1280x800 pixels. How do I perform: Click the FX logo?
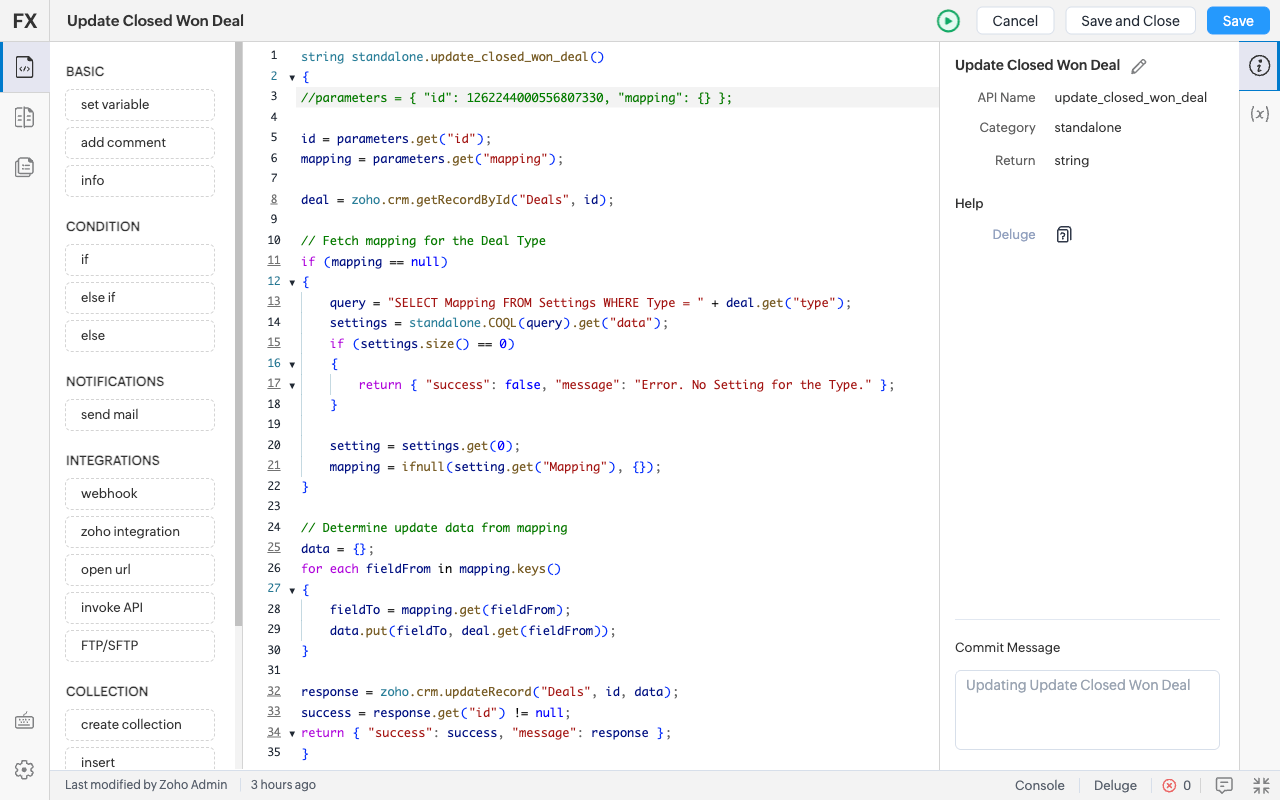(x=25, y=21)
